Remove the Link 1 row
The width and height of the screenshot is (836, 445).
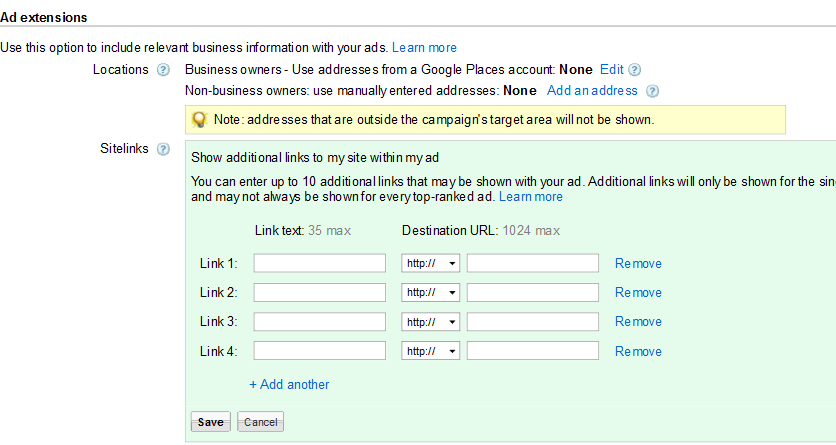pos(638,264)
